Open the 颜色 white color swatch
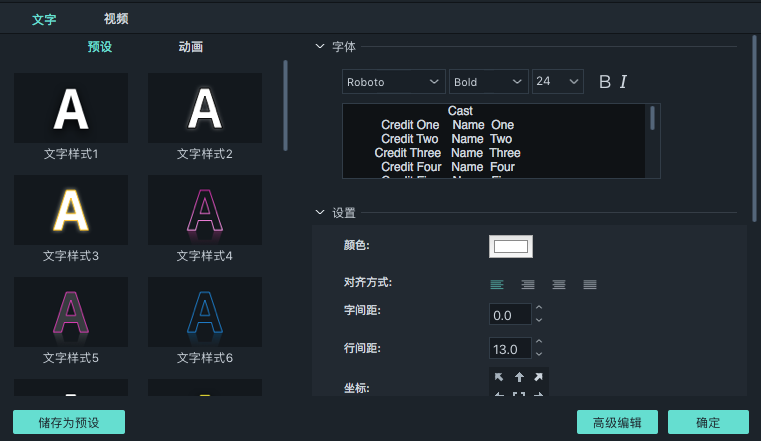Image resolution: width=761 pixels, height=441 pixels. click(x=511, y=246)
